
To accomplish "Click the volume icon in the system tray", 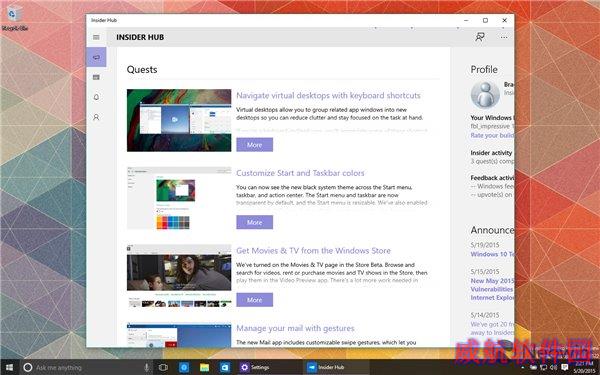I will (x=554, y=368).
